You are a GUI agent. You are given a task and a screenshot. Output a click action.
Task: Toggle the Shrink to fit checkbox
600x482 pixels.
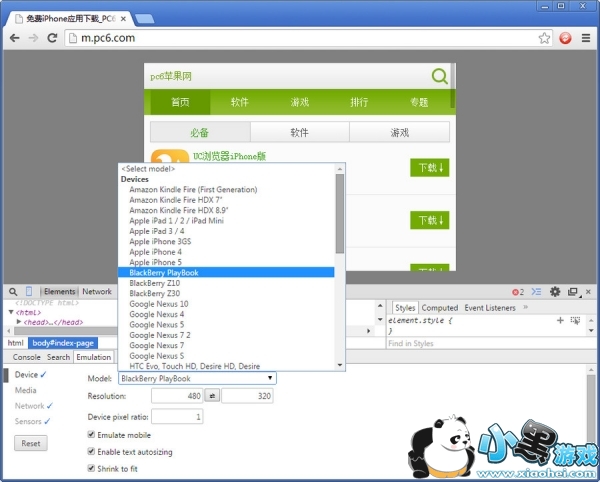(x=91, y=468)
